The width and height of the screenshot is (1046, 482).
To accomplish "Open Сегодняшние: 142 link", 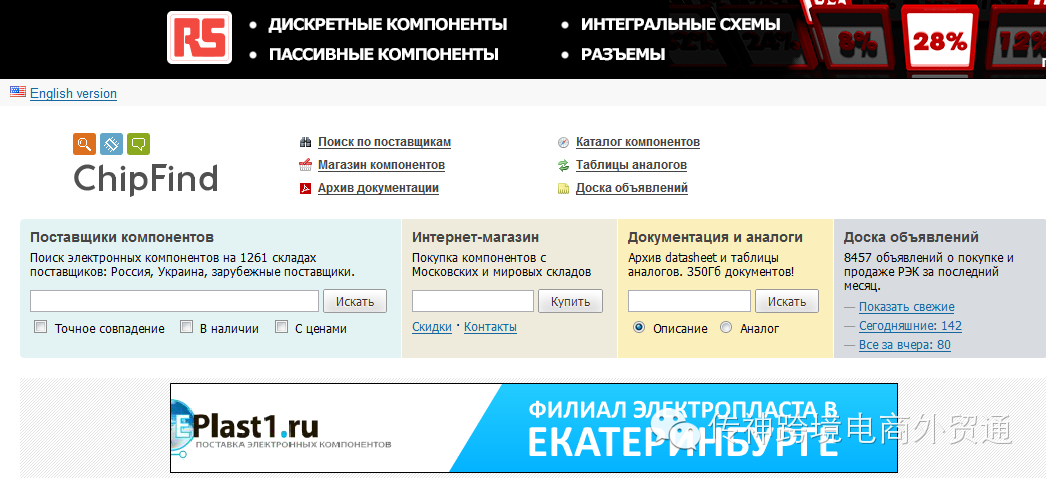I will 910,326.
